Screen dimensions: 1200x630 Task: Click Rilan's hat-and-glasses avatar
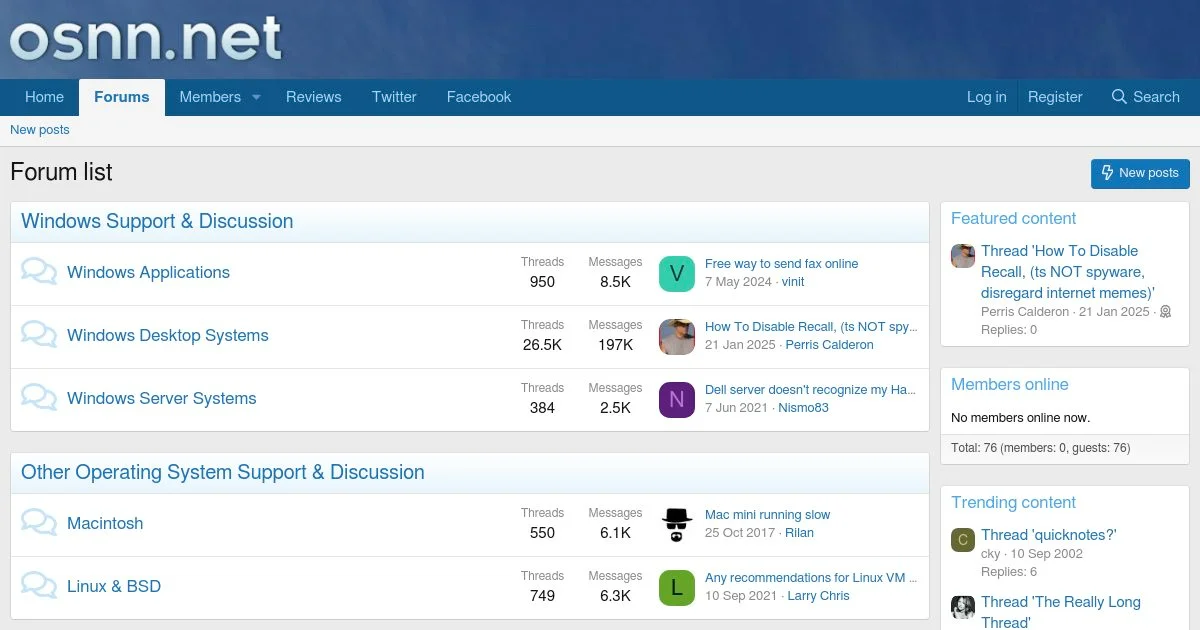(x=676, y=524)
